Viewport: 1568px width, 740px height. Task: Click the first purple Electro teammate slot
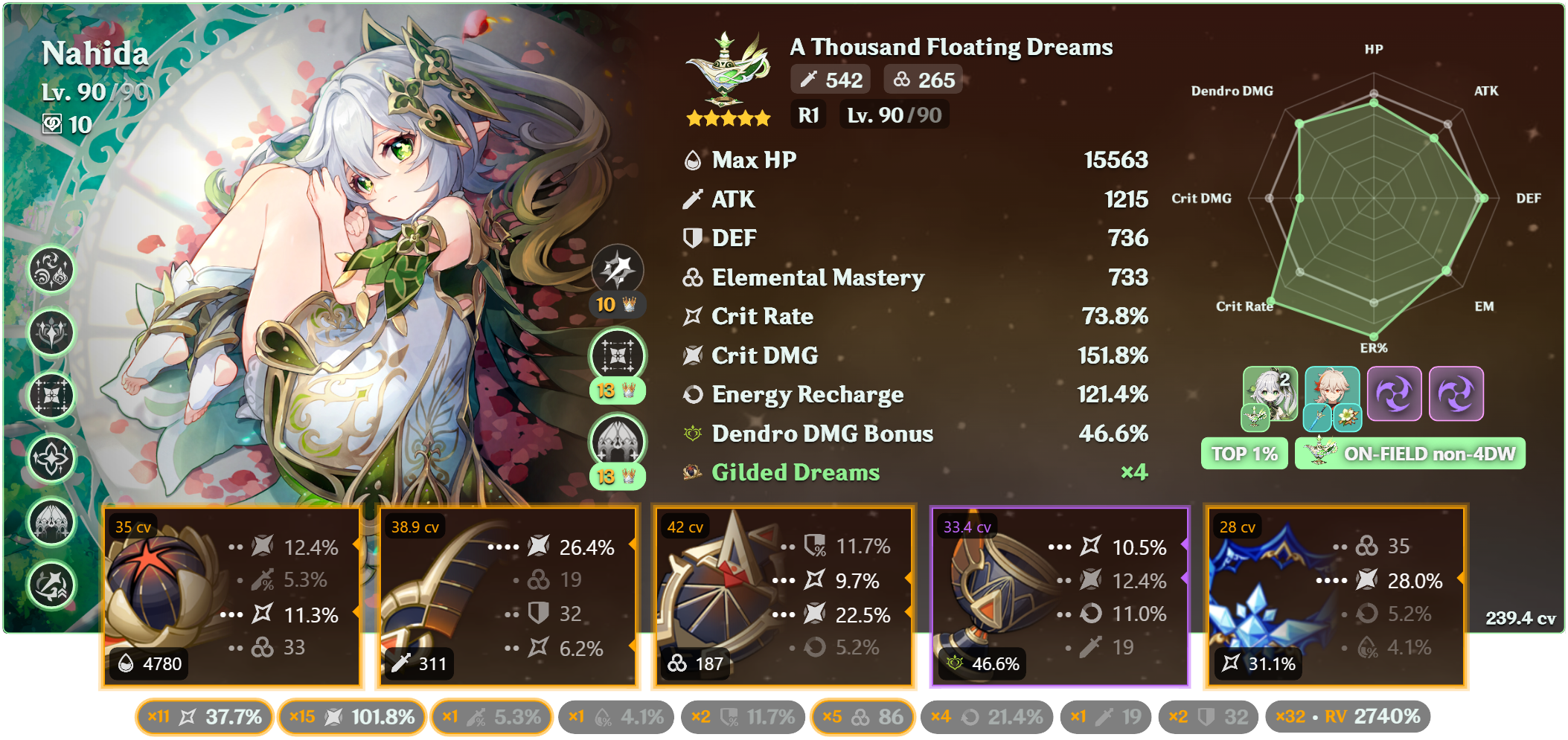point(1395,394)
